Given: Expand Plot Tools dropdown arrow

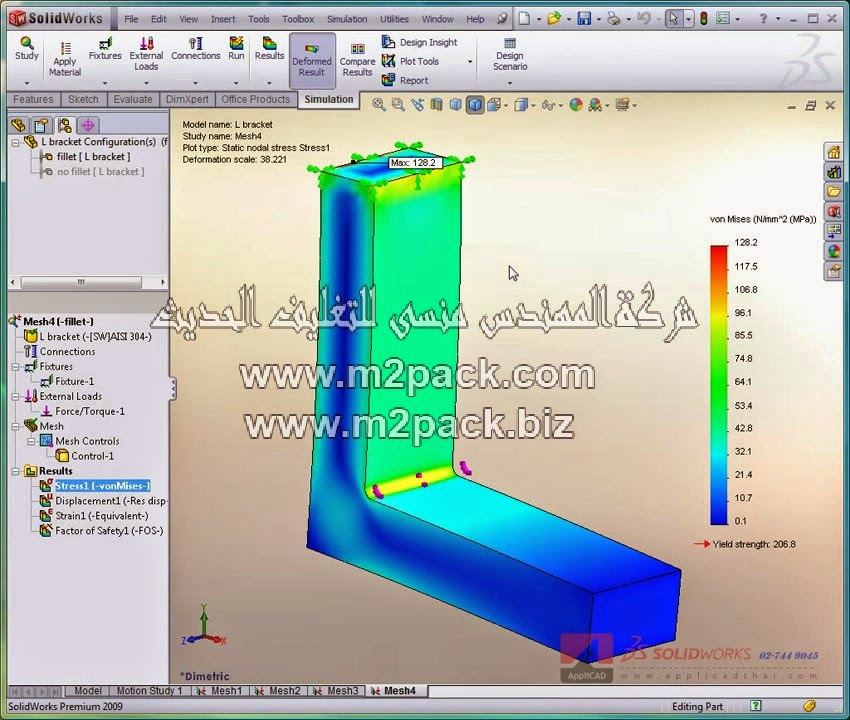Looking at the screenshot, I should 470,62.
